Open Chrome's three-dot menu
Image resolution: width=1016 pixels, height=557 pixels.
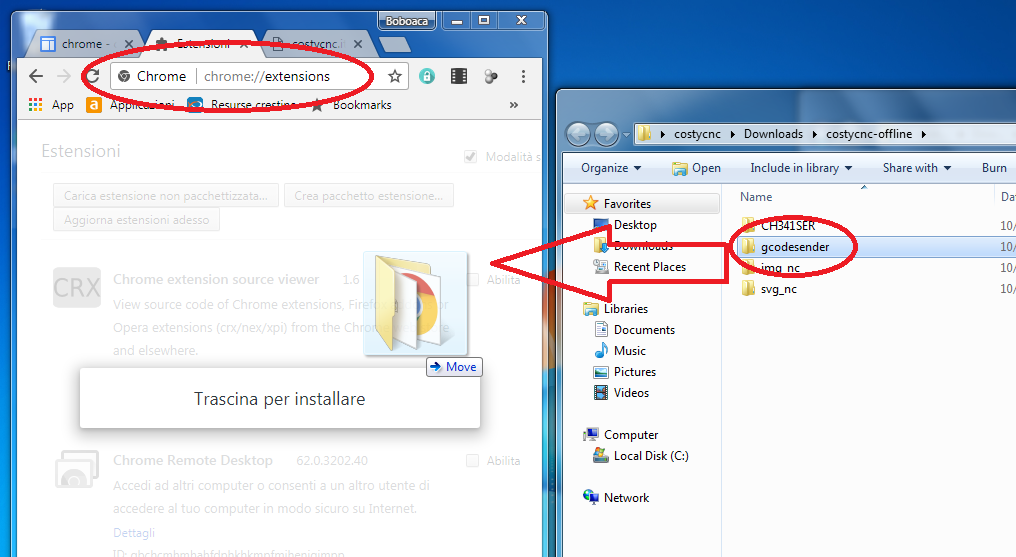coord(523,76)
